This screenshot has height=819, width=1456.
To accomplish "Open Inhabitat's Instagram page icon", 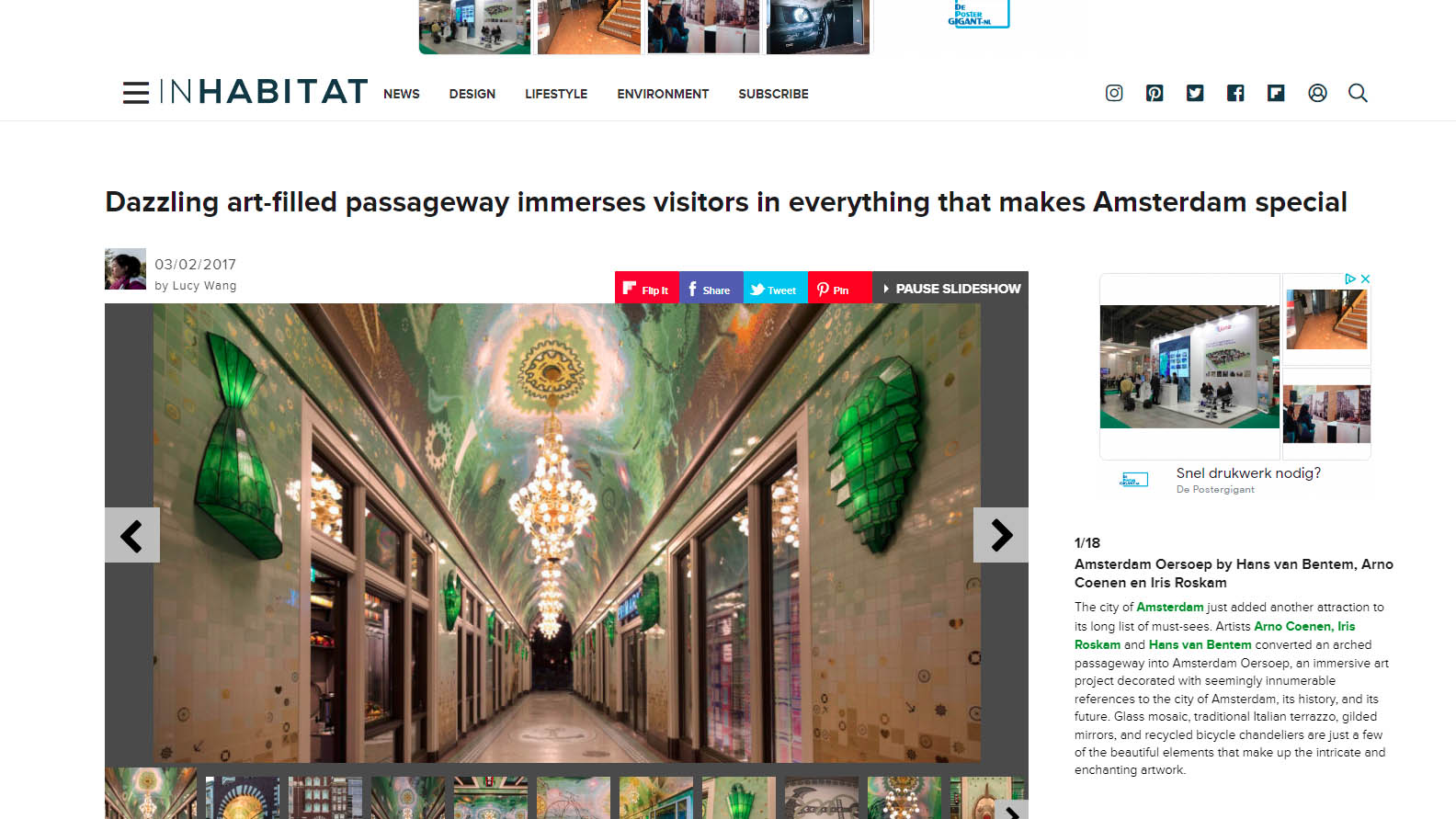I will tap(1114, 93).
